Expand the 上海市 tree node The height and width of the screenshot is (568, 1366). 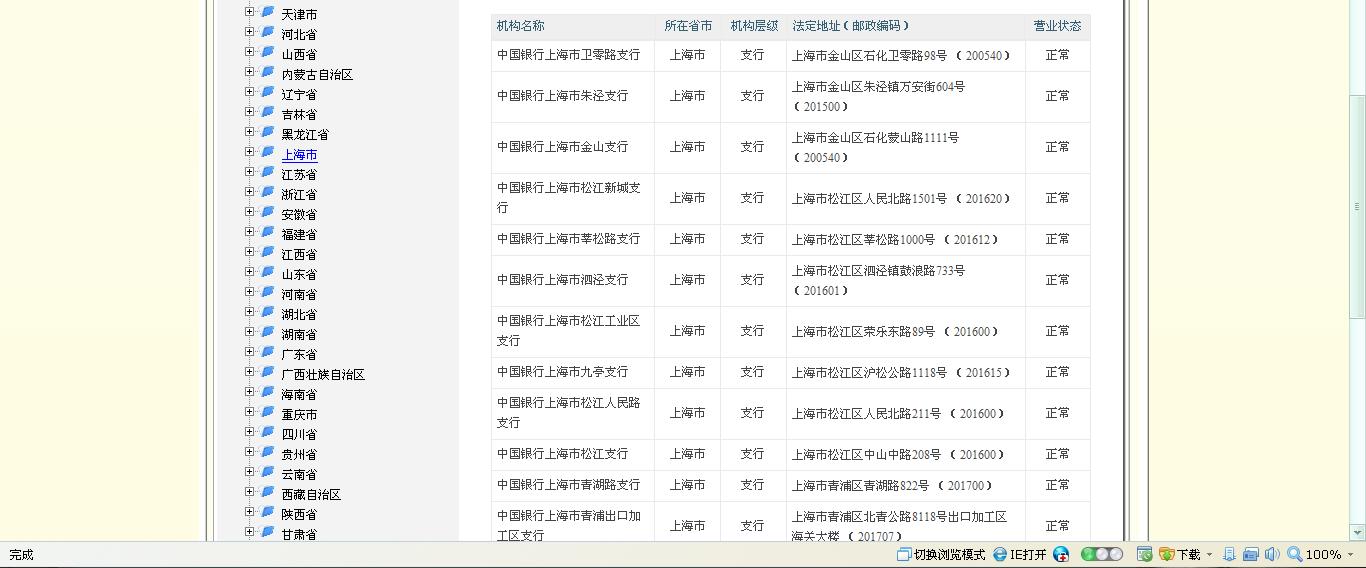coord(250,152)
